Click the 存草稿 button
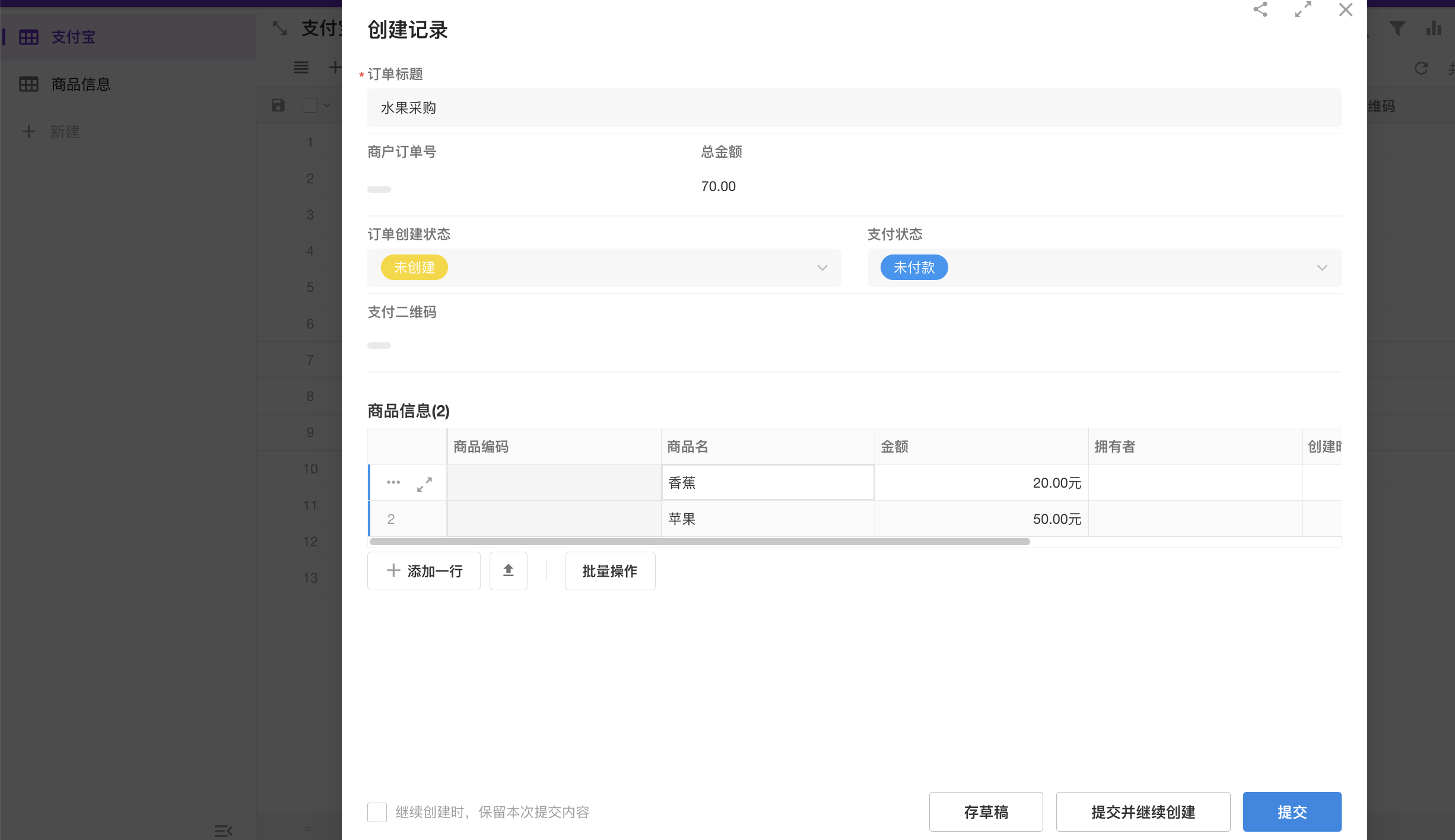 point(986,812)
